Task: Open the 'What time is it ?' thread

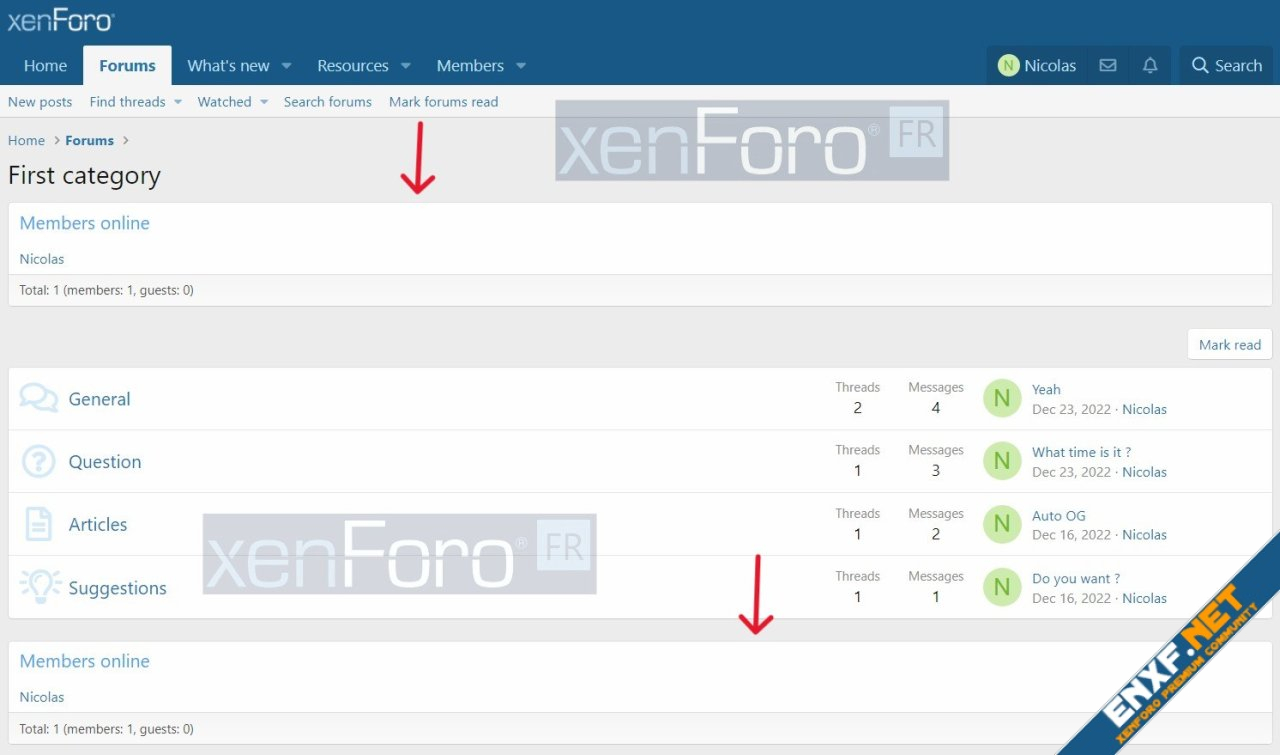Action: click(x=1081, y=452)
